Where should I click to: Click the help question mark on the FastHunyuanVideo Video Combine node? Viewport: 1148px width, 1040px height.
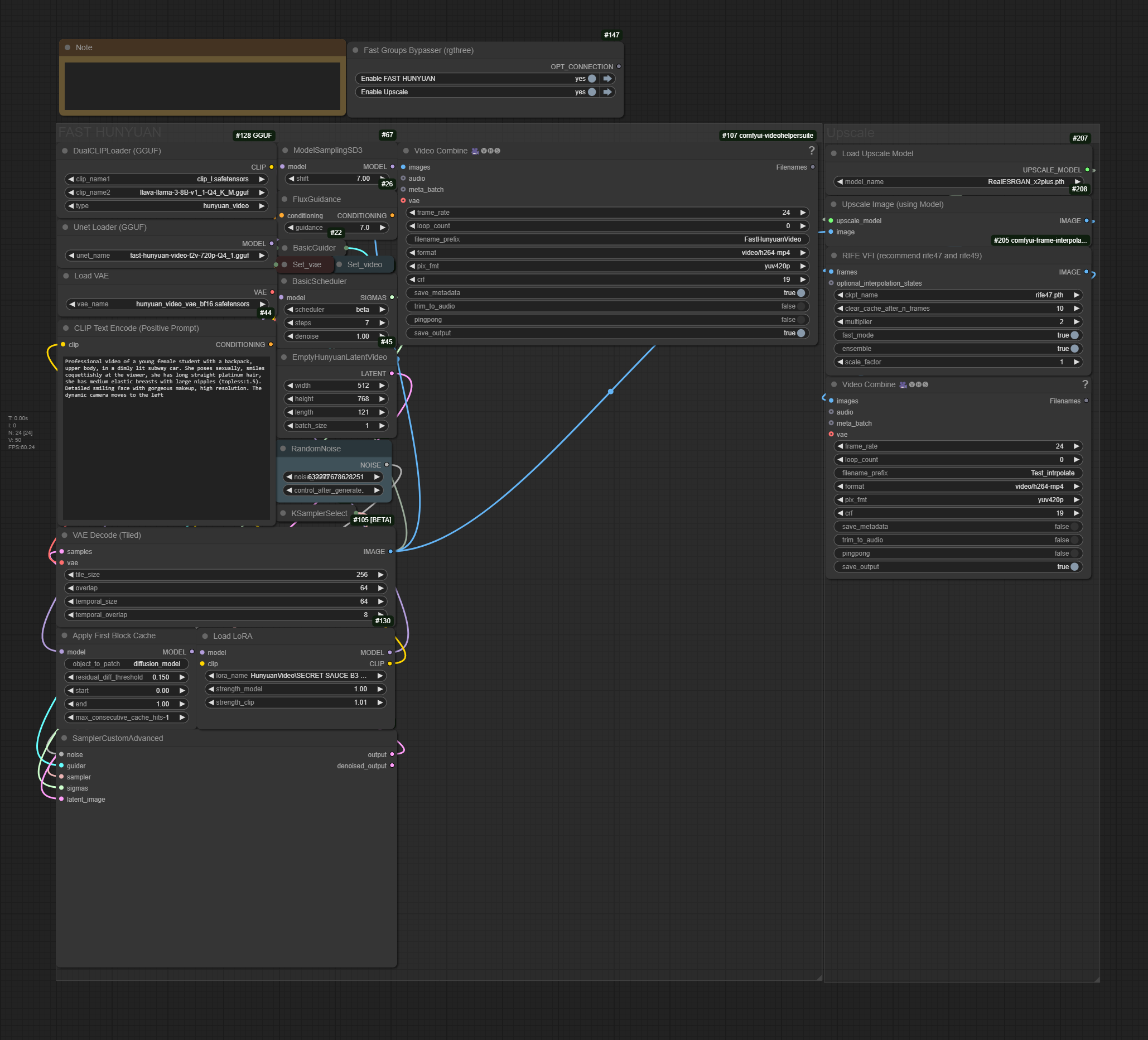[x=812, y=150]
